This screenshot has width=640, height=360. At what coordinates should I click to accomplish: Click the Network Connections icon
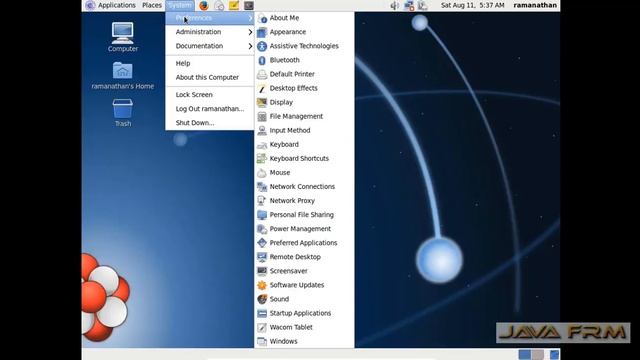(262, 187)
